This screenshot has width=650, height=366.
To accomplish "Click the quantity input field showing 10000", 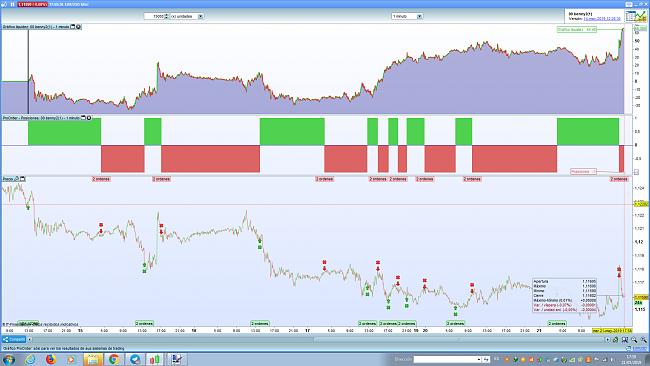I will 154,16.
